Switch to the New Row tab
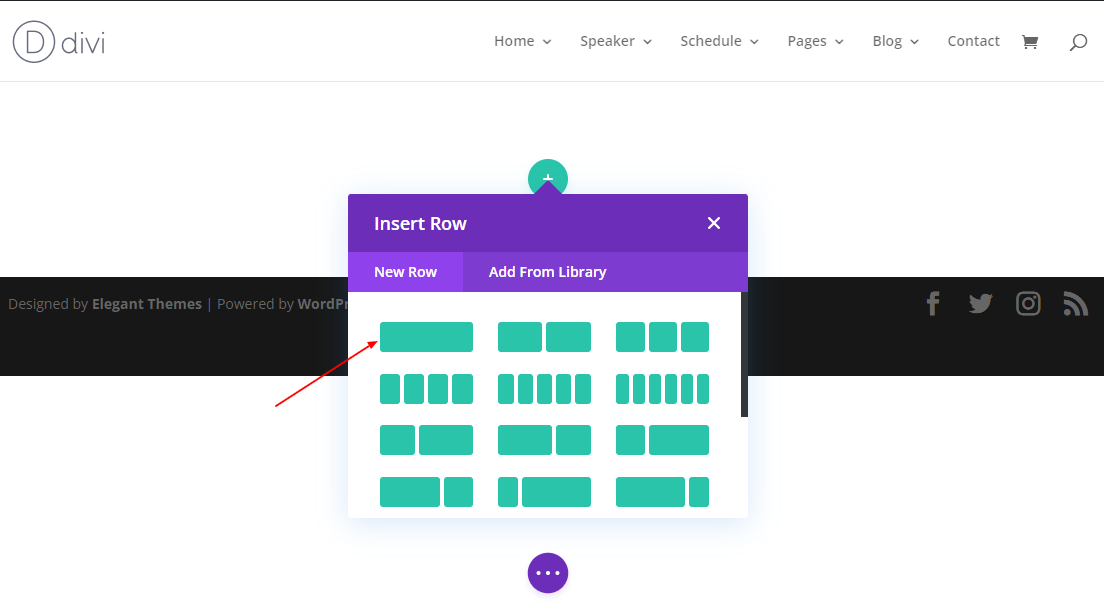1104x610 pixels. (x=405, y=271)
